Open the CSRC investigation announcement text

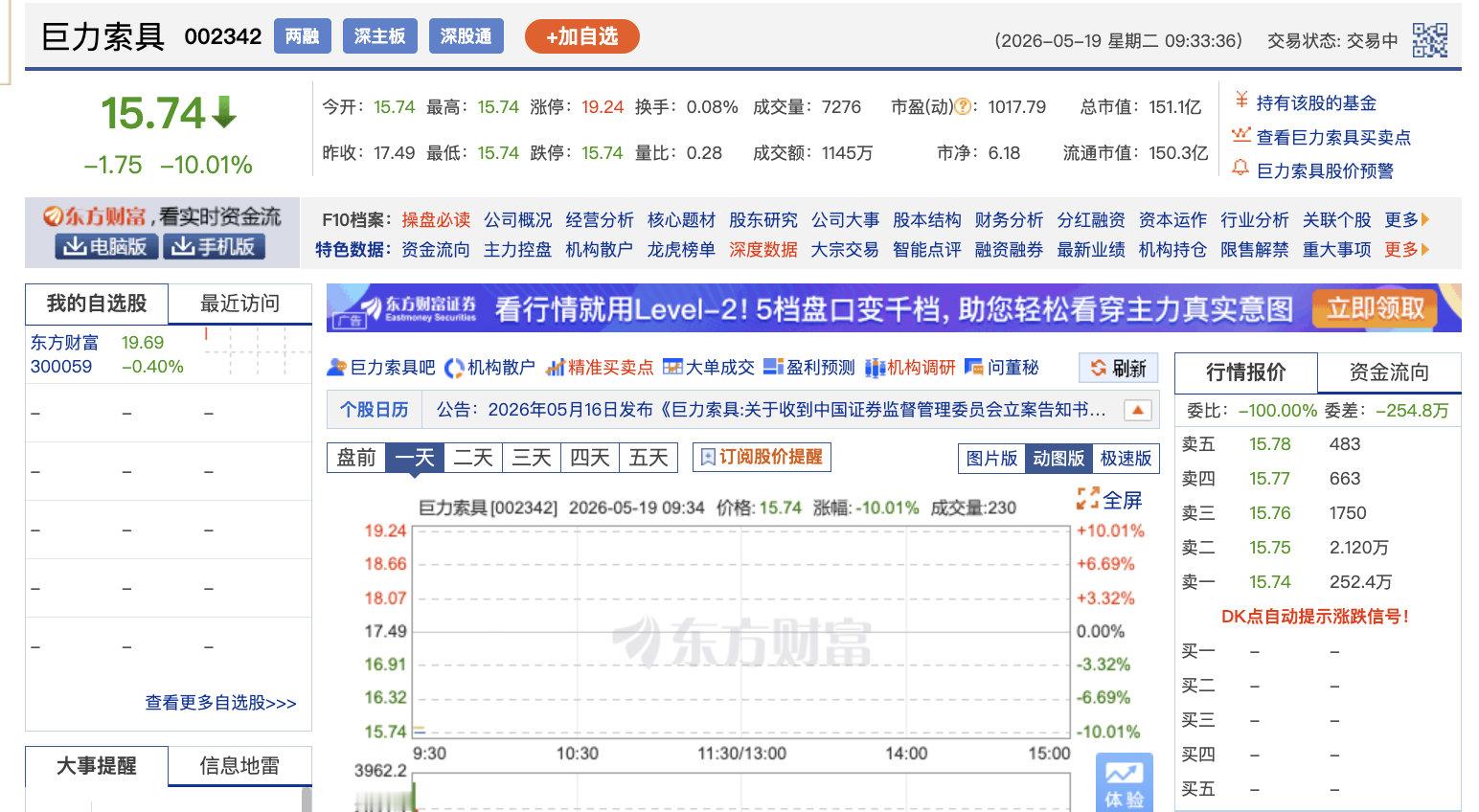(x=772, y=410)
